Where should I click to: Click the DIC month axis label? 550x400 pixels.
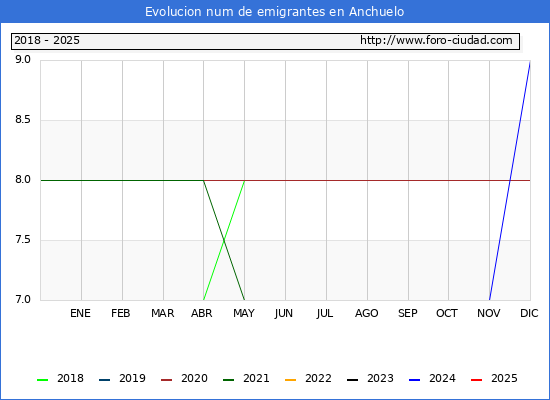pos(529,313)
